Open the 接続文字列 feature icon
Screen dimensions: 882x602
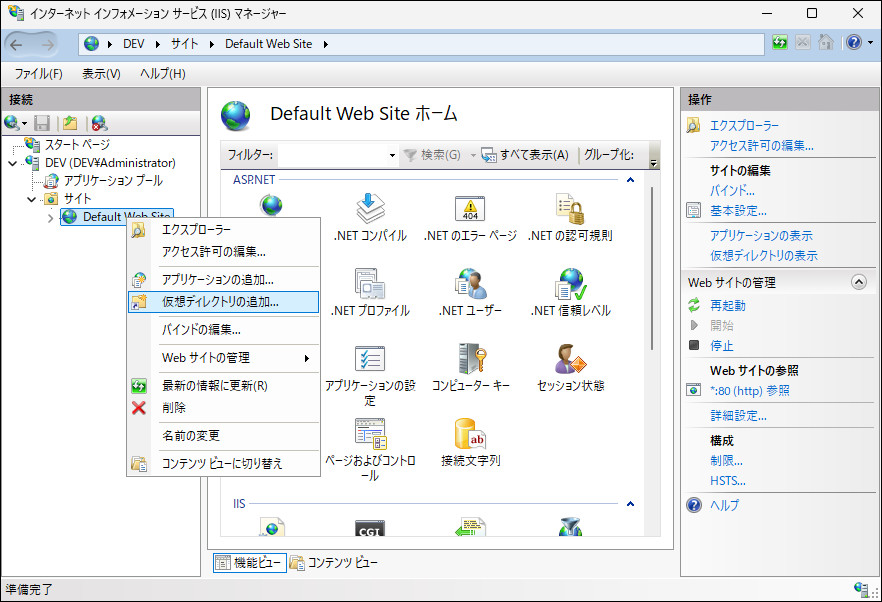(470, 443)
